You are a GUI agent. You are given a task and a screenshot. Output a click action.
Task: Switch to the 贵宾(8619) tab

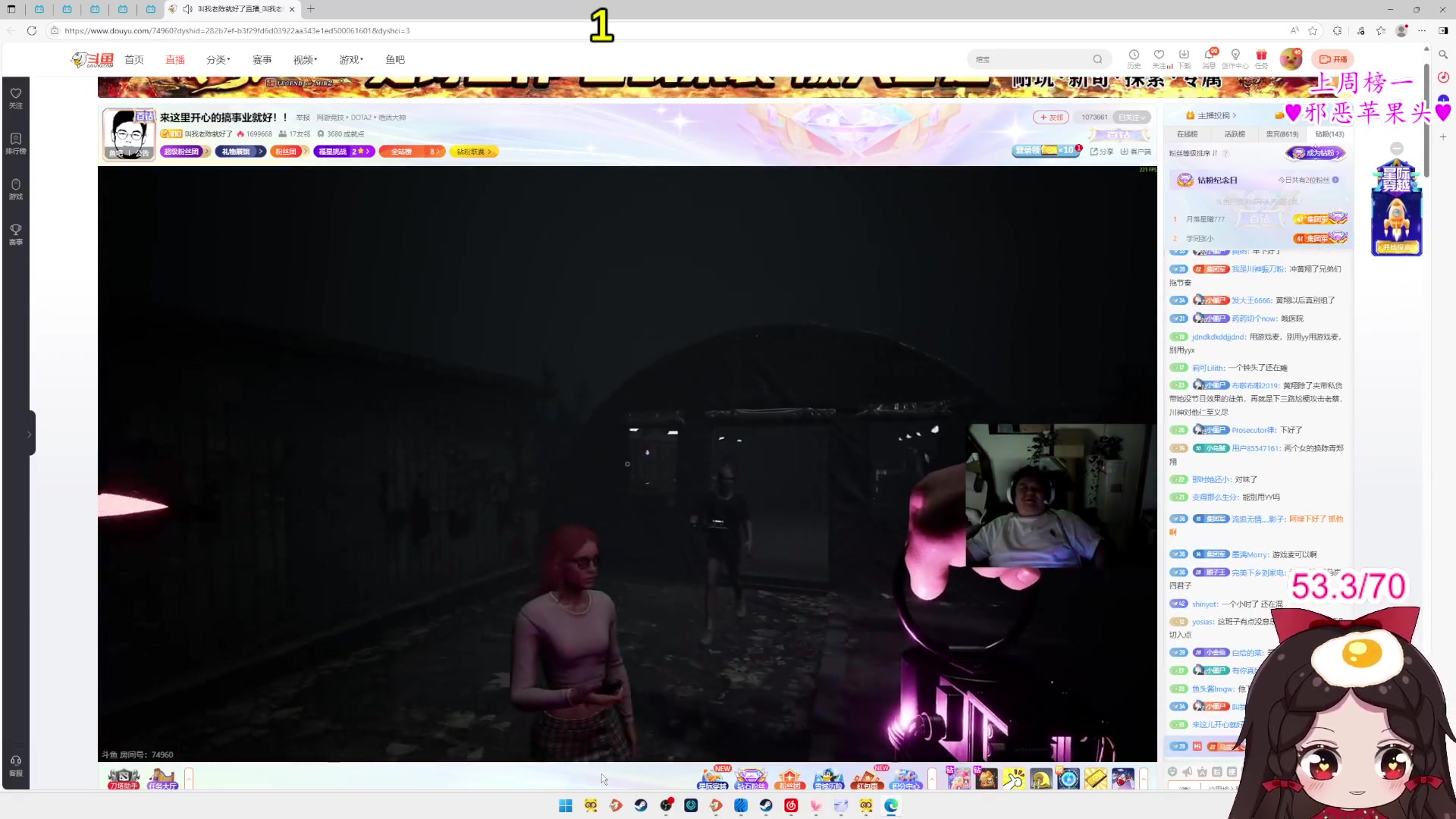(1282, 134)
